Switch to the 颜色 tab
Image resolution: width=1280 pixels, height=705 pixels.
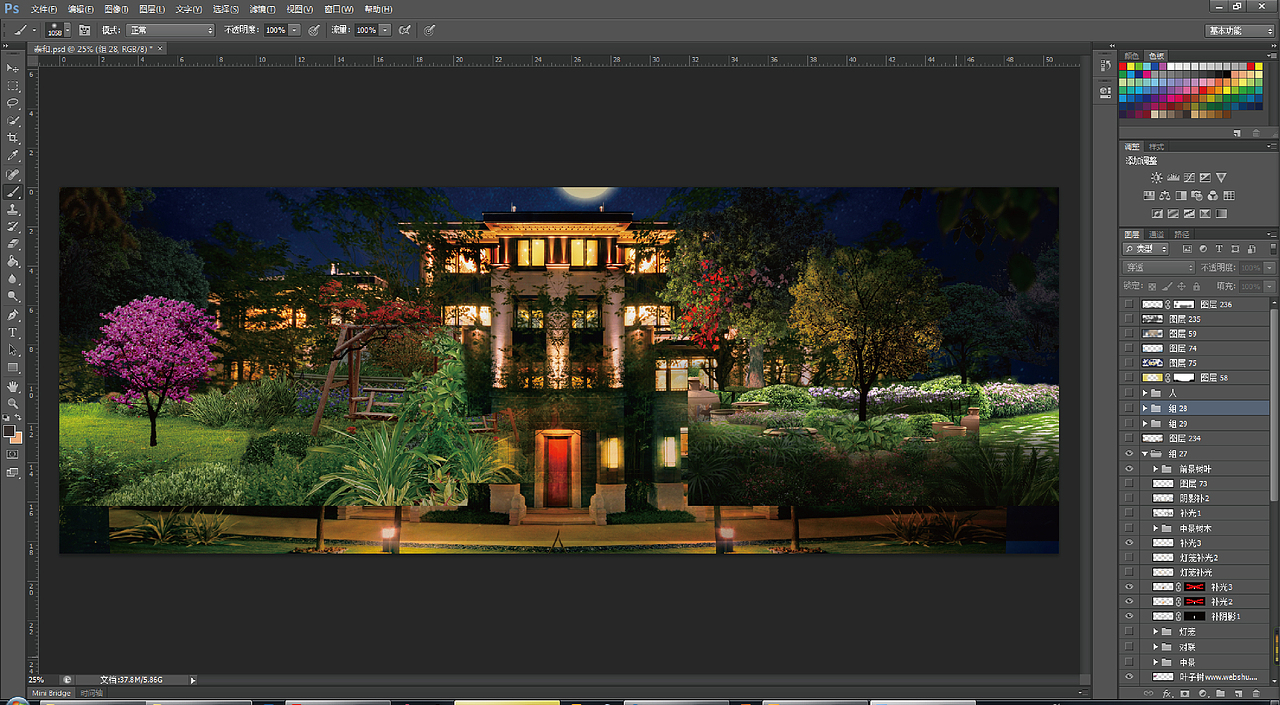pyautogui.click(x=1131, y=55)
